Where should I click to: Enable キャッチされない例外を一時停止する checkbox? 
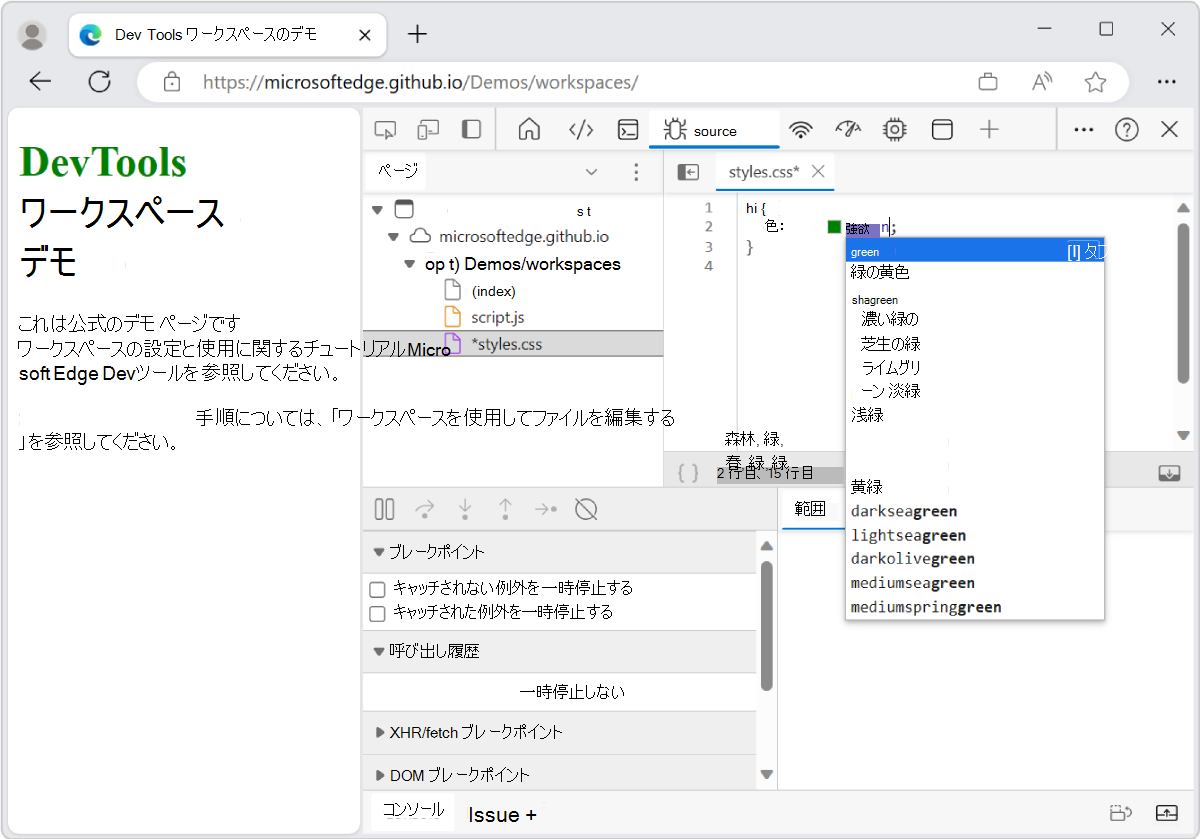click(x=377, y=589)
